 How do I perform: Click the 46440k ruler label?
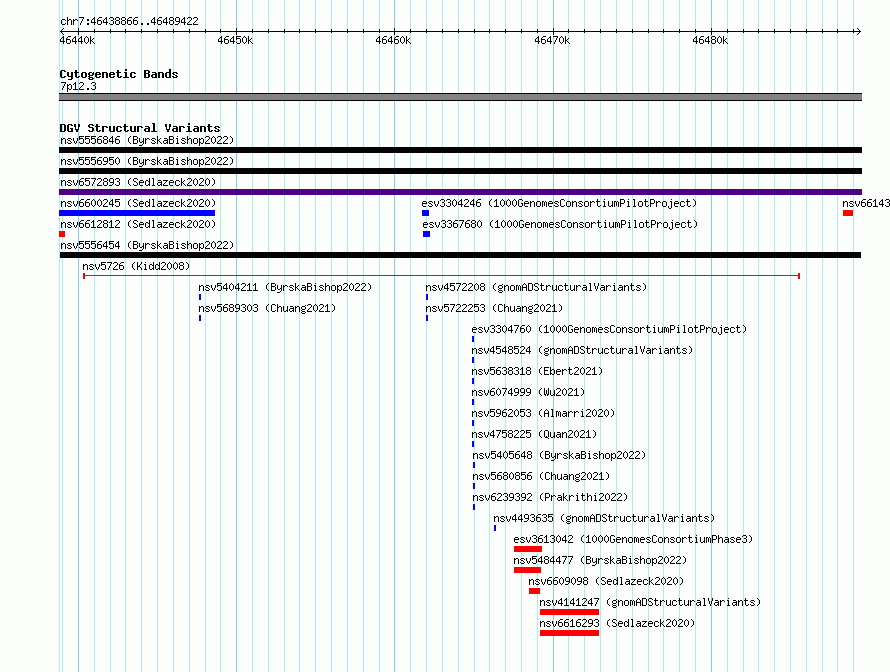(x=77, y=40)
